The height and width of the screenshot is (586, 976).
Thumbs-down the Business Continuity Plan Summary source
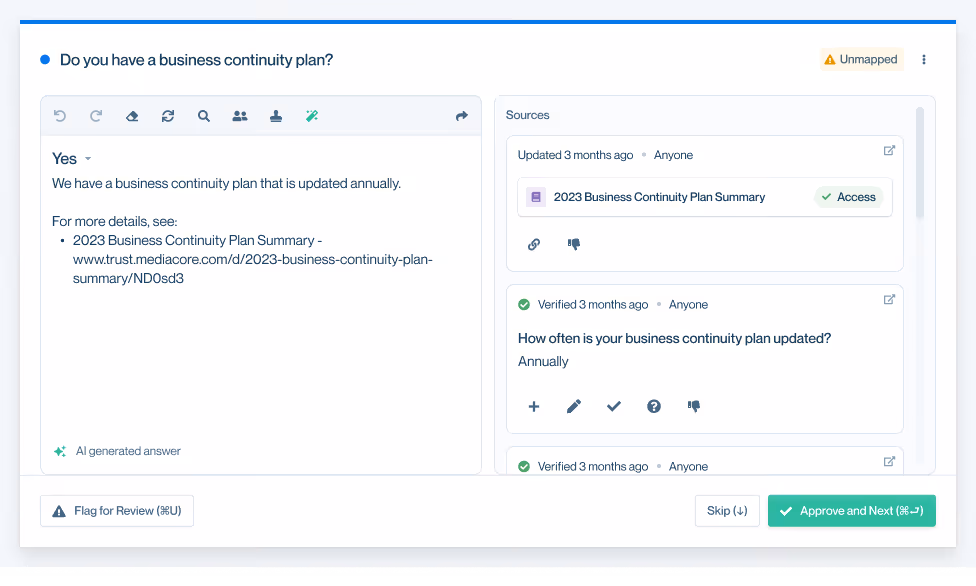(574, 244)
